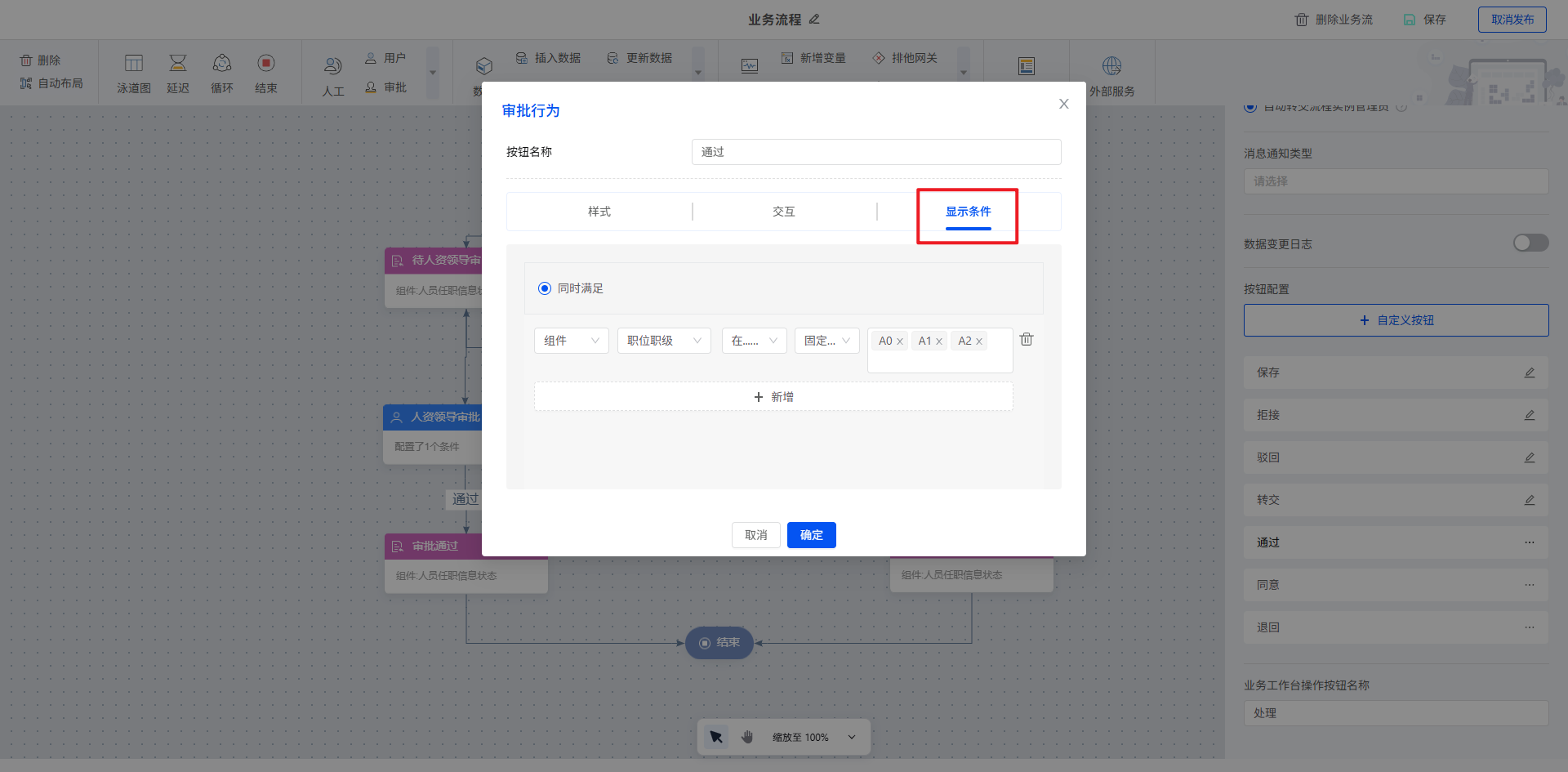Select the loop node icon in toolbar
Screen dimensions: 1568x772
[222, 64]
